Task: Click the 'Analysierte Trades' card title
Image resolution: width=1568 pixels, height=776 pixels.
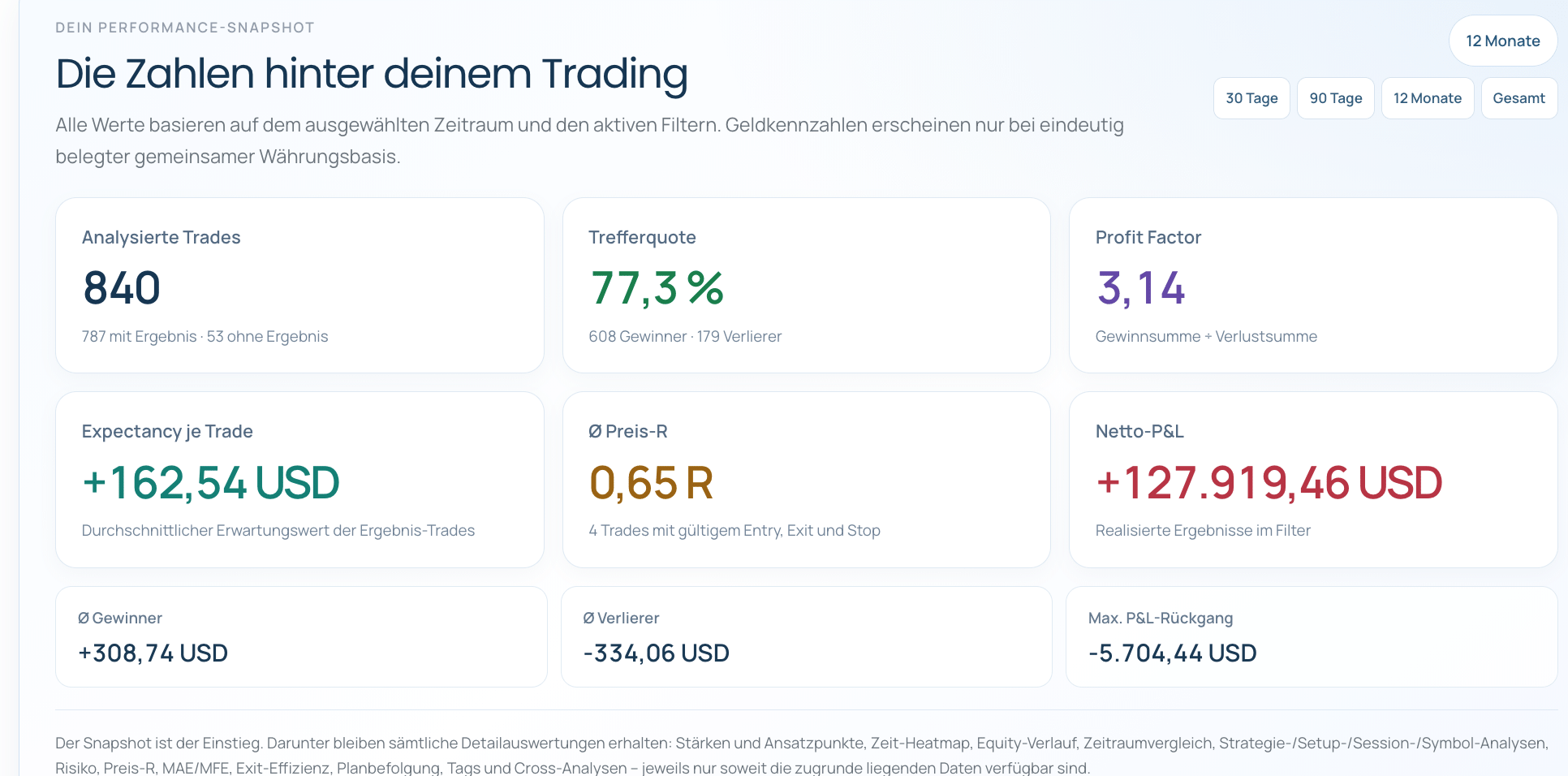Action: pyautogui.click(x=162, y=237)
